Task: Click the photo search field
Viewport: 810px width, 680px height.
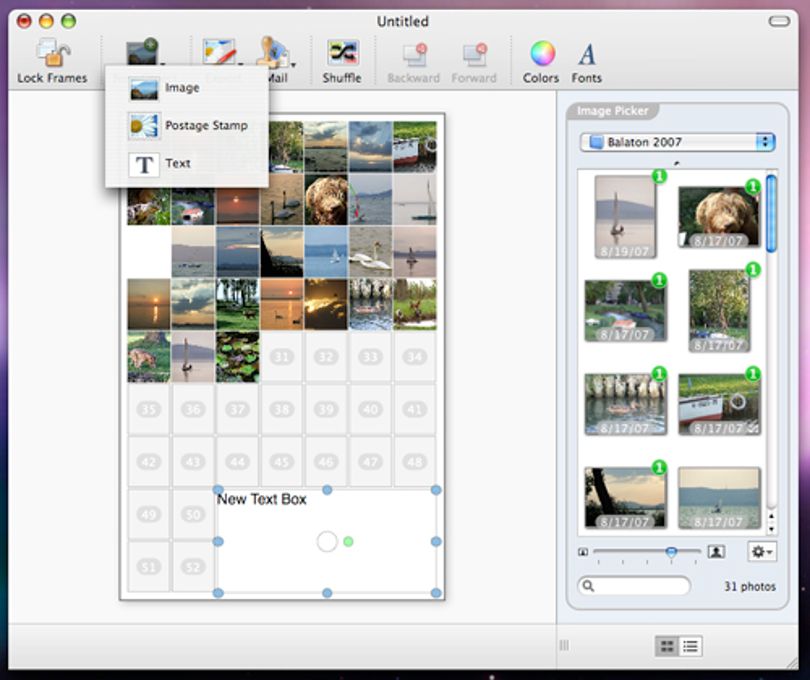Action: click(x=634, y=586)
